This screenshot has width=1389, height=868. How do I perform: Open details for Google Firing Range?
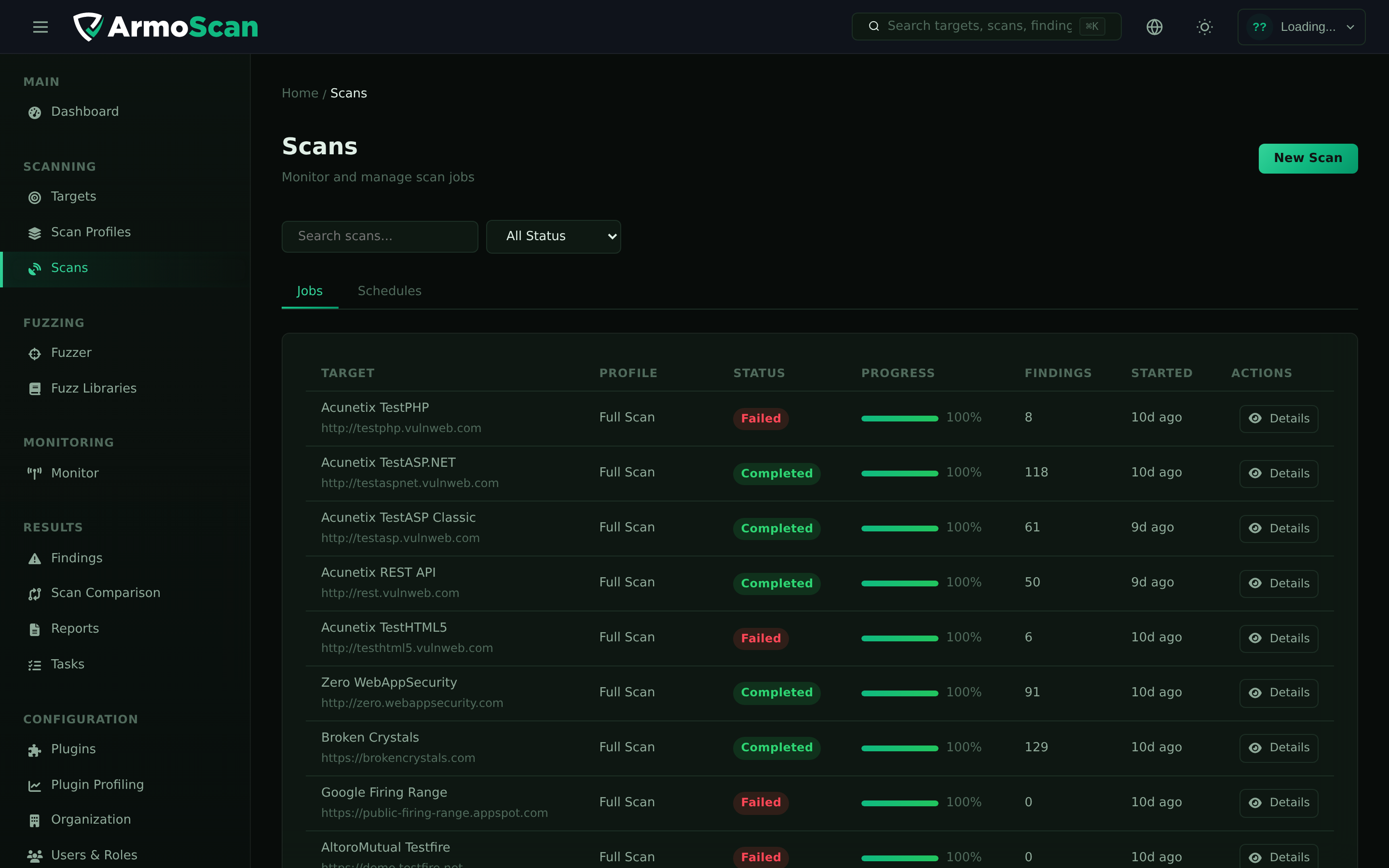pyautogui.click(x=1278, y=803)
